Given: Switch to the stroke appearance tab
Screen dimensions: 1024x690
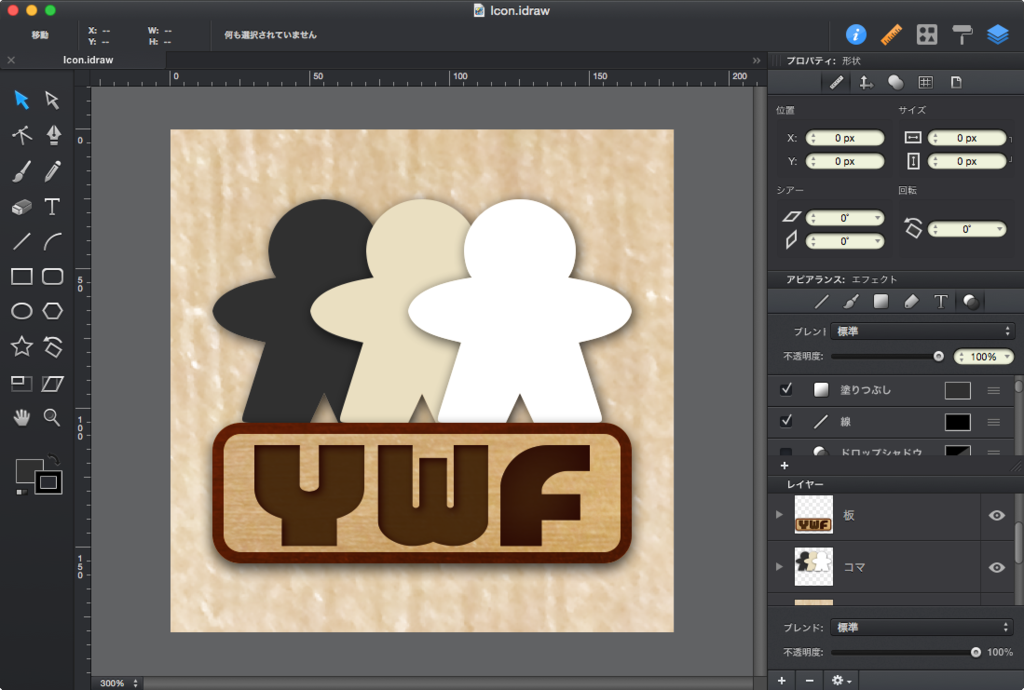Looking at the screenshot, I should click(822, 302).
